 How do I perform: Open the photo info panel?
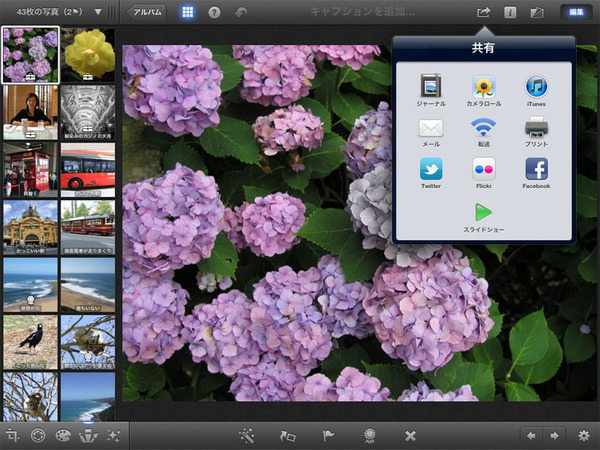click(x=510, y=12)
